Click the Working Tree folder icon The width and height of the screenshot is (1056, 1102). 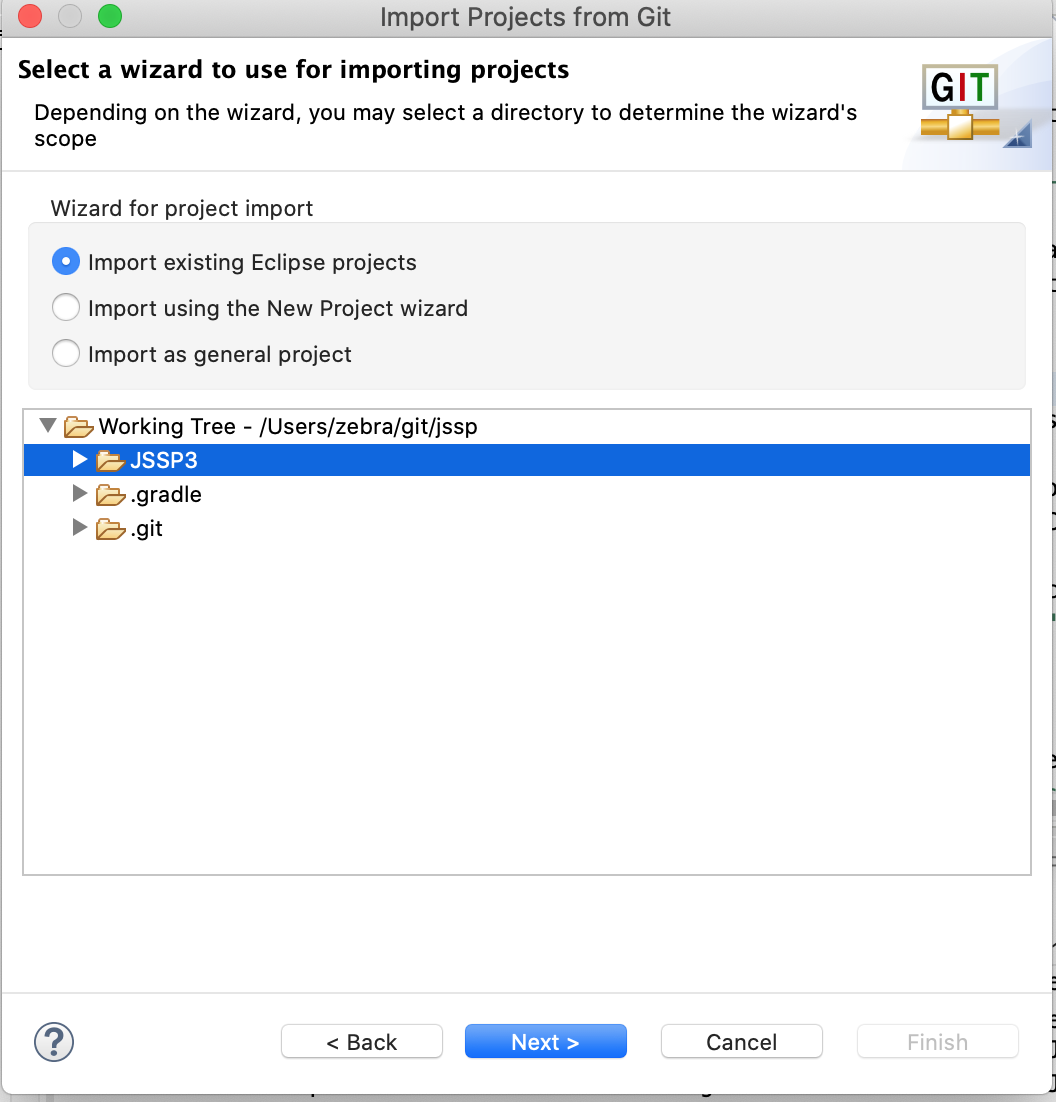coord(78,427)
